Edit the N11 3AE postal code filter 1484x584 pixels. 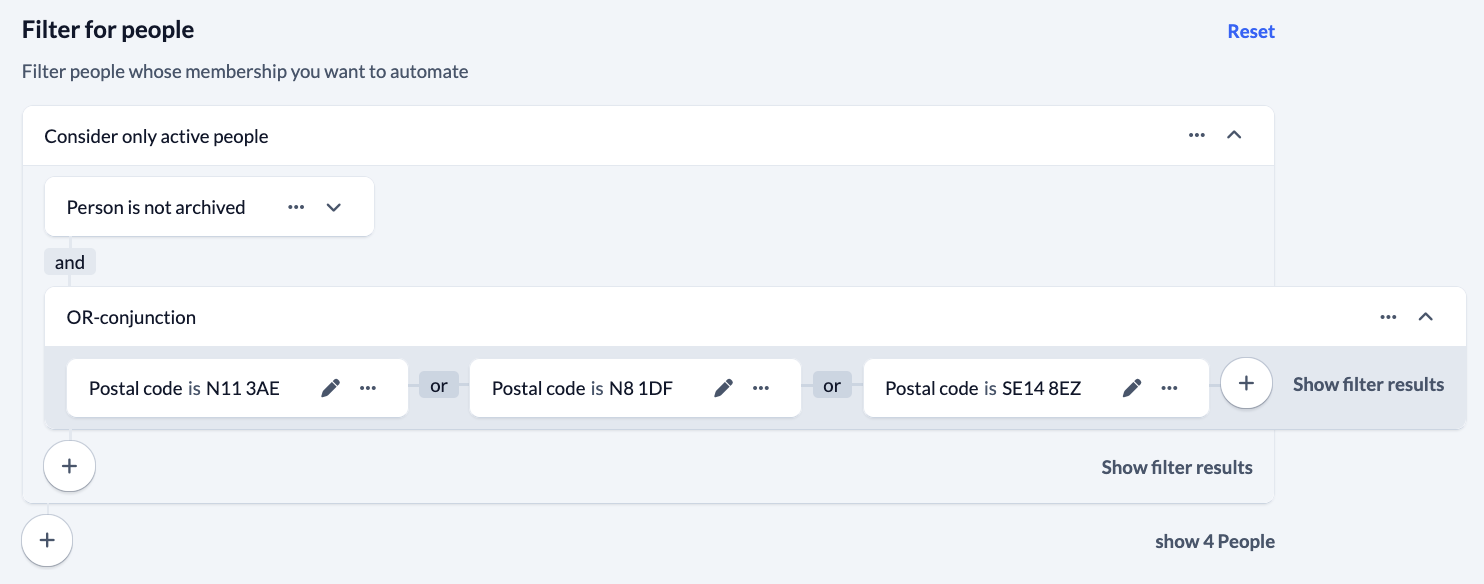[x=330, y=388]
